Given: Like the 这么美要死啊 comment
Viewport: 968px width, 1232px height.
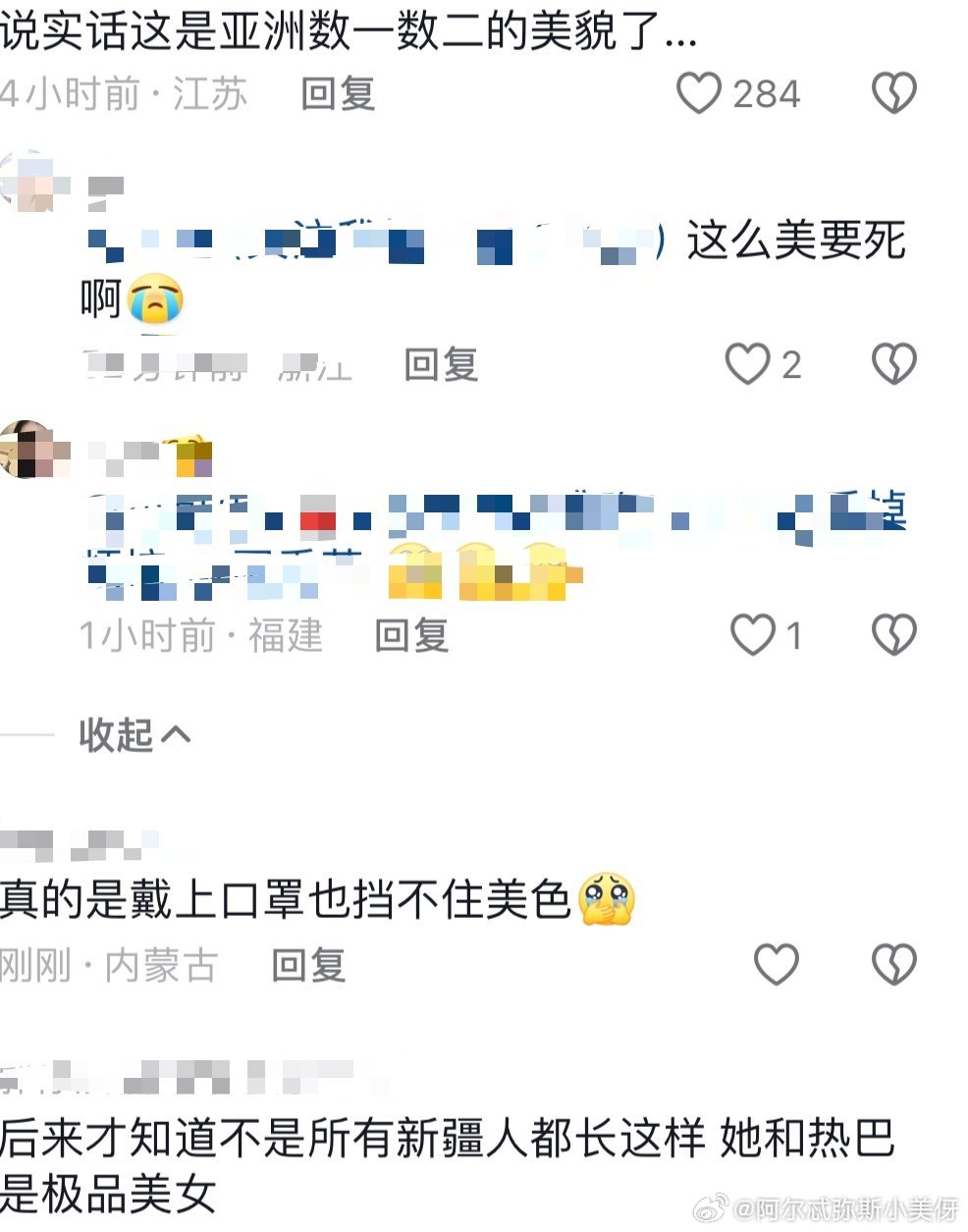Looking at the screenshot, I should (x=747, y=364).
